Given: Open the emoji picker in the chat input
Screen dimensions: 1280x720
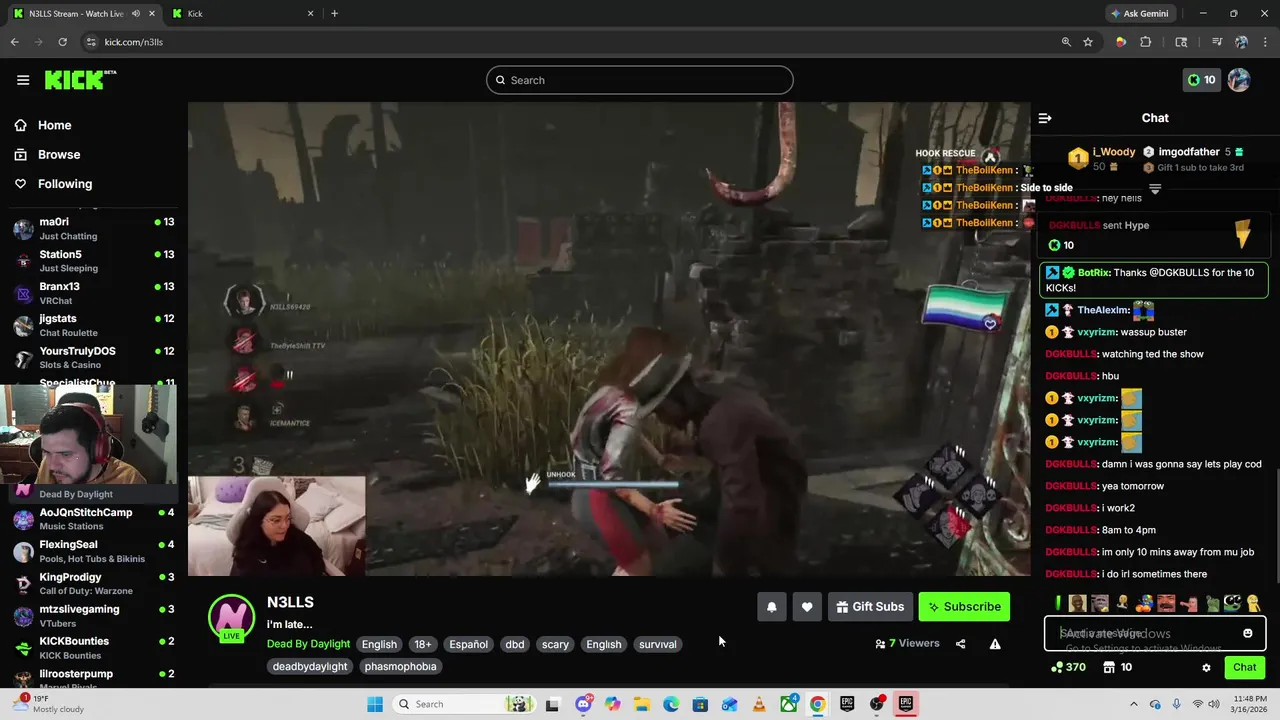Looking at the screenshot, I should (x=1247, y=633).
